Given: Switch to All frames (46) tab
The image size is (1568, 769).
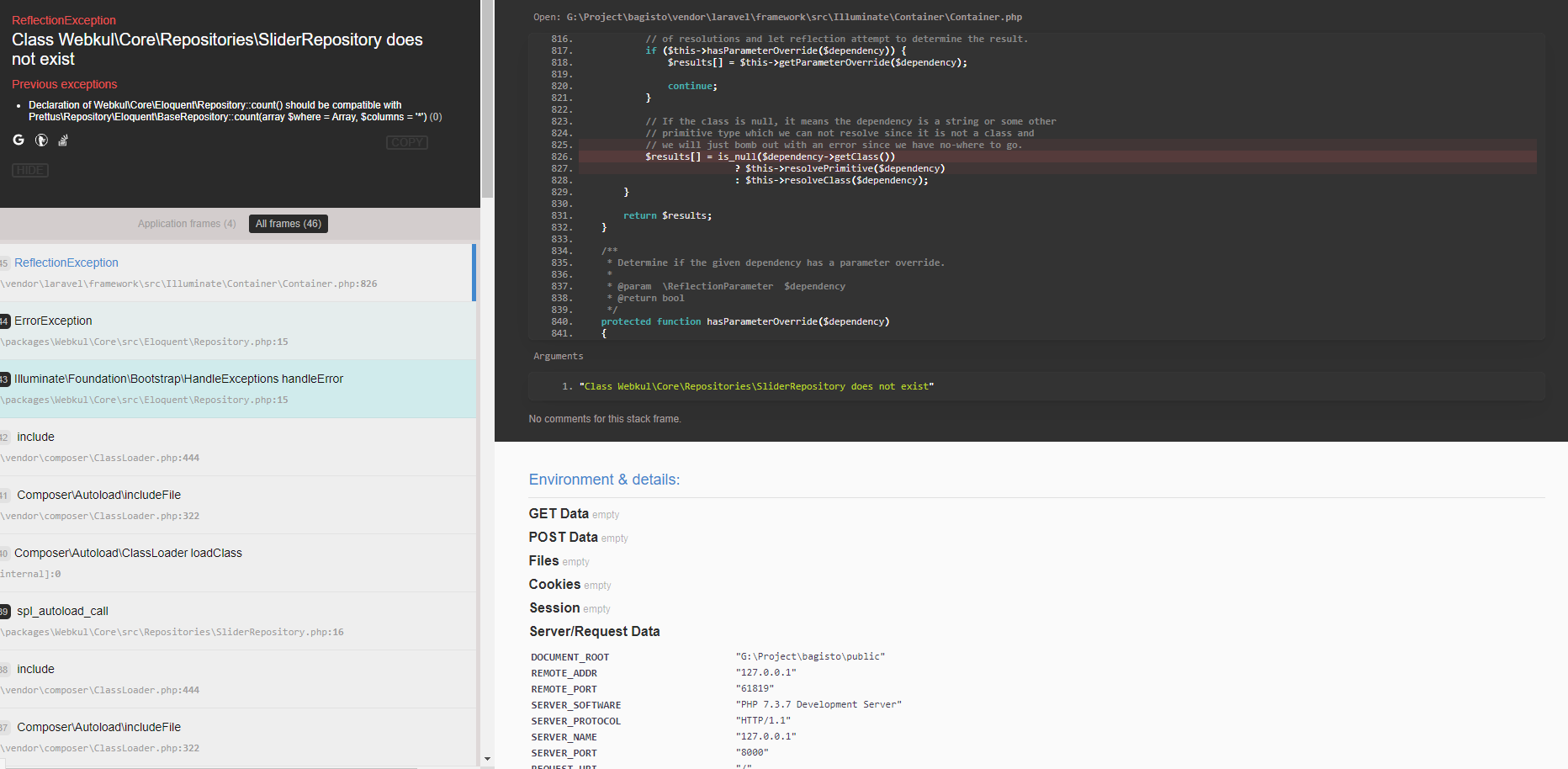Looking at the screenshot, I should tap(289, 224).
